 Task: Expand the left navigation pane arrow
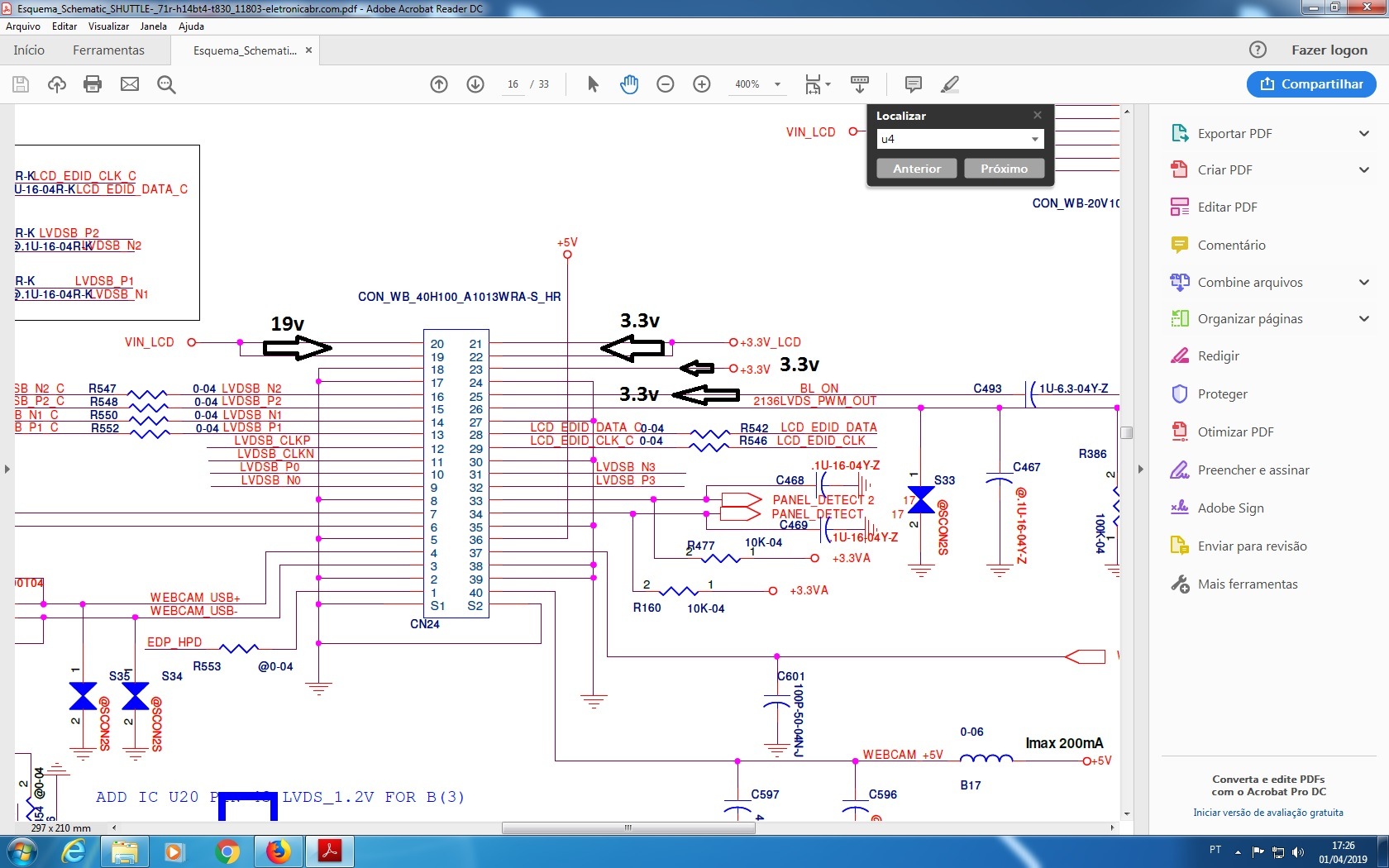click(x=7, y=469)
